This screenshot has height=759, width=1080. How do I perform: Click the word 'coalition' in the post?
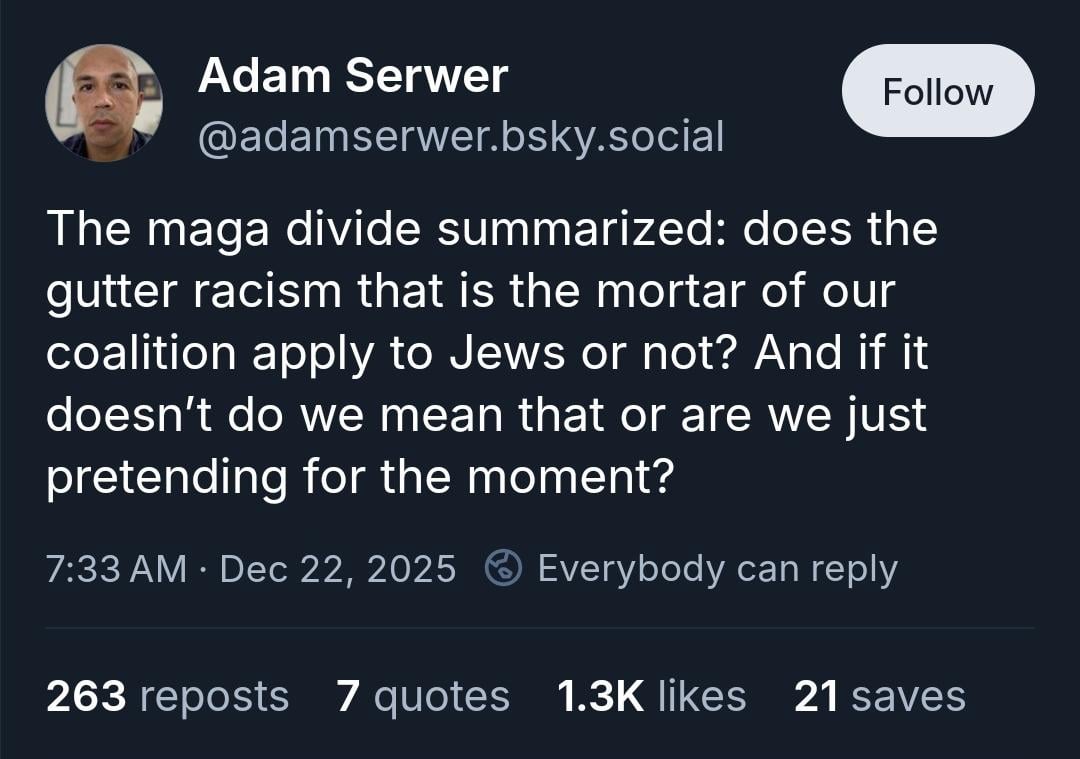(141, 353)
